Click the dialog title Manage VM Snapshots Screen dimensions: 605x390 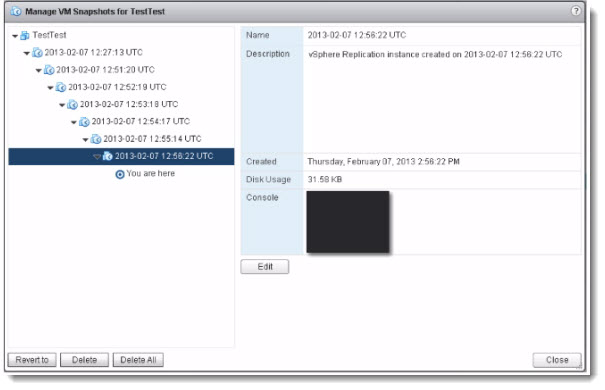tap(95, 12)
